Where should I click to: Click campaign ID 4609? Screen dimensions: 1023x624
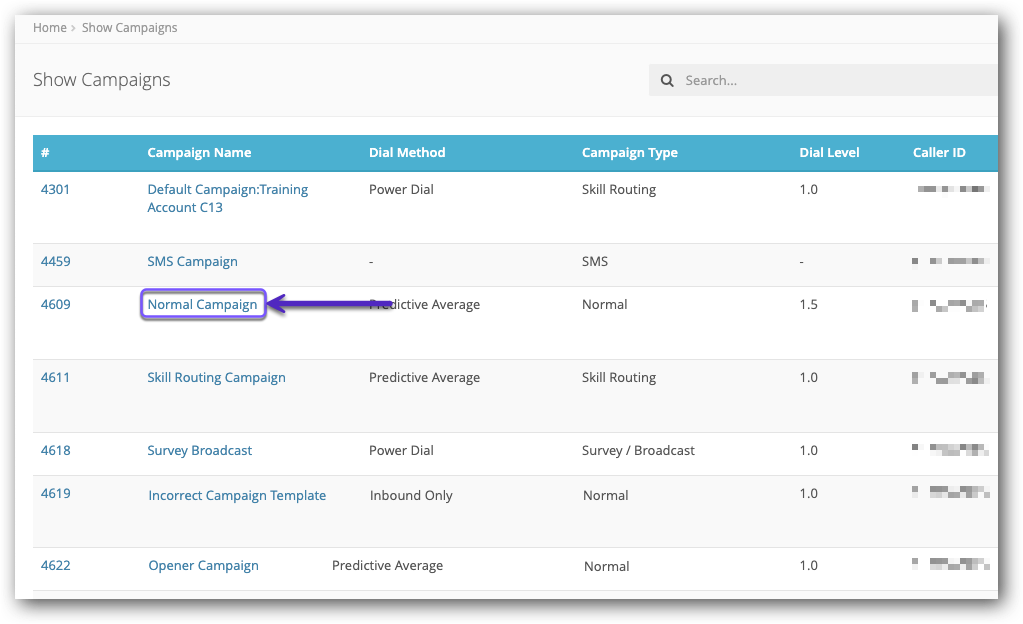coord(55,305)
